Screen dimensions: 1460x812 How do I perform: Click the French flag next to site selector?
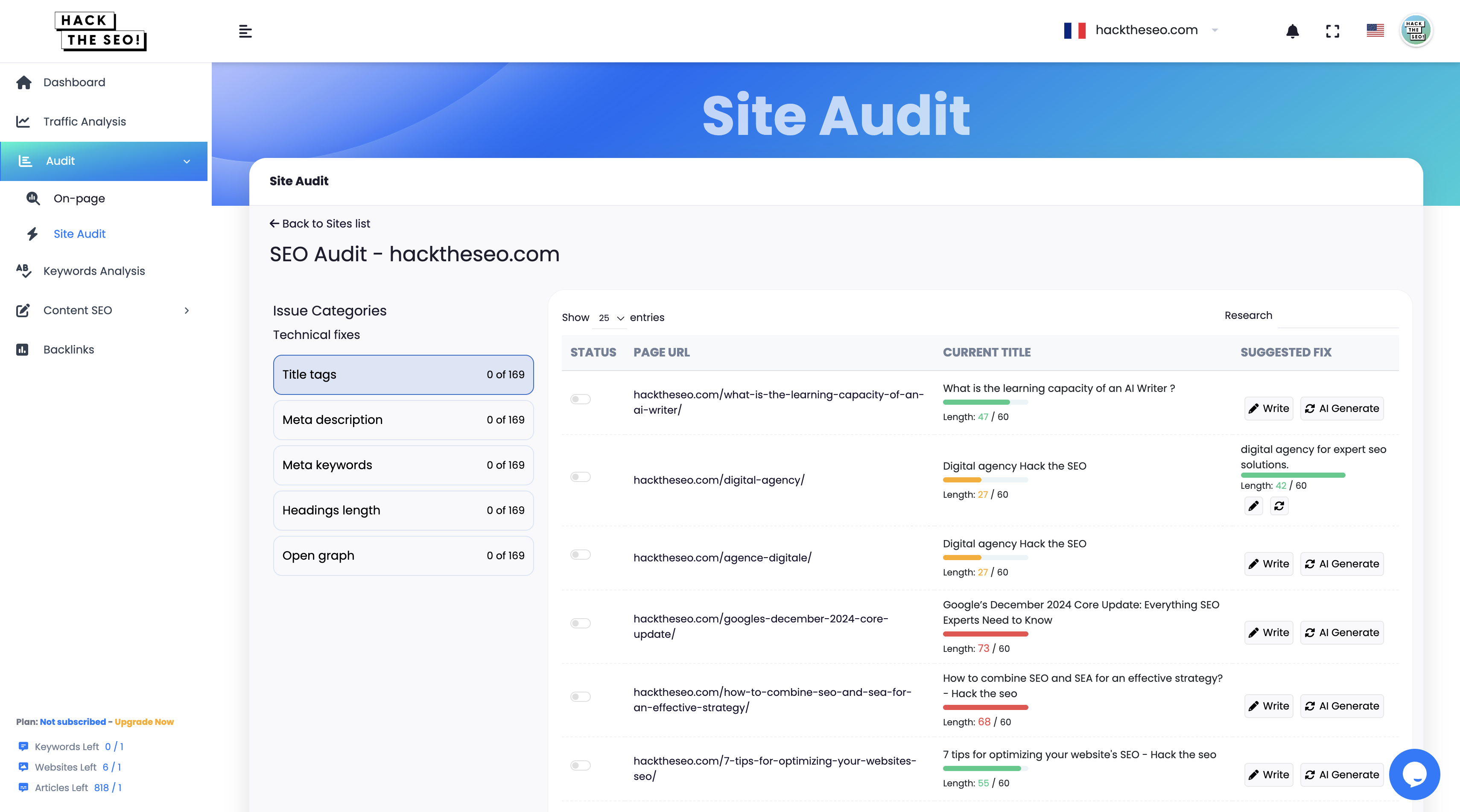(x=1075, y=30)
